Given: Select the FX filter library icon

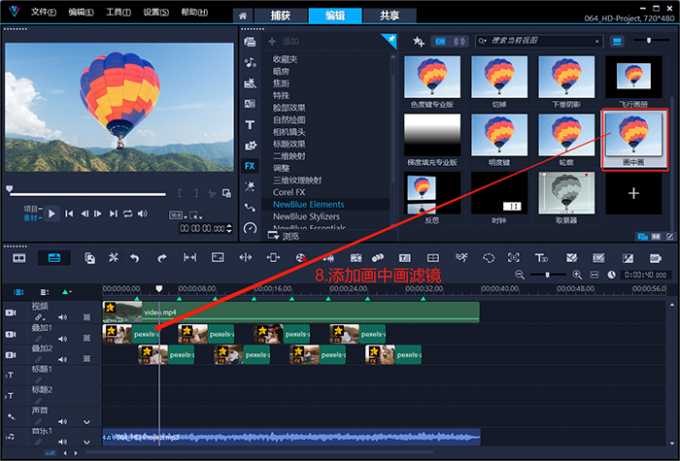Looking at the screenshot, I should [250, 166].
